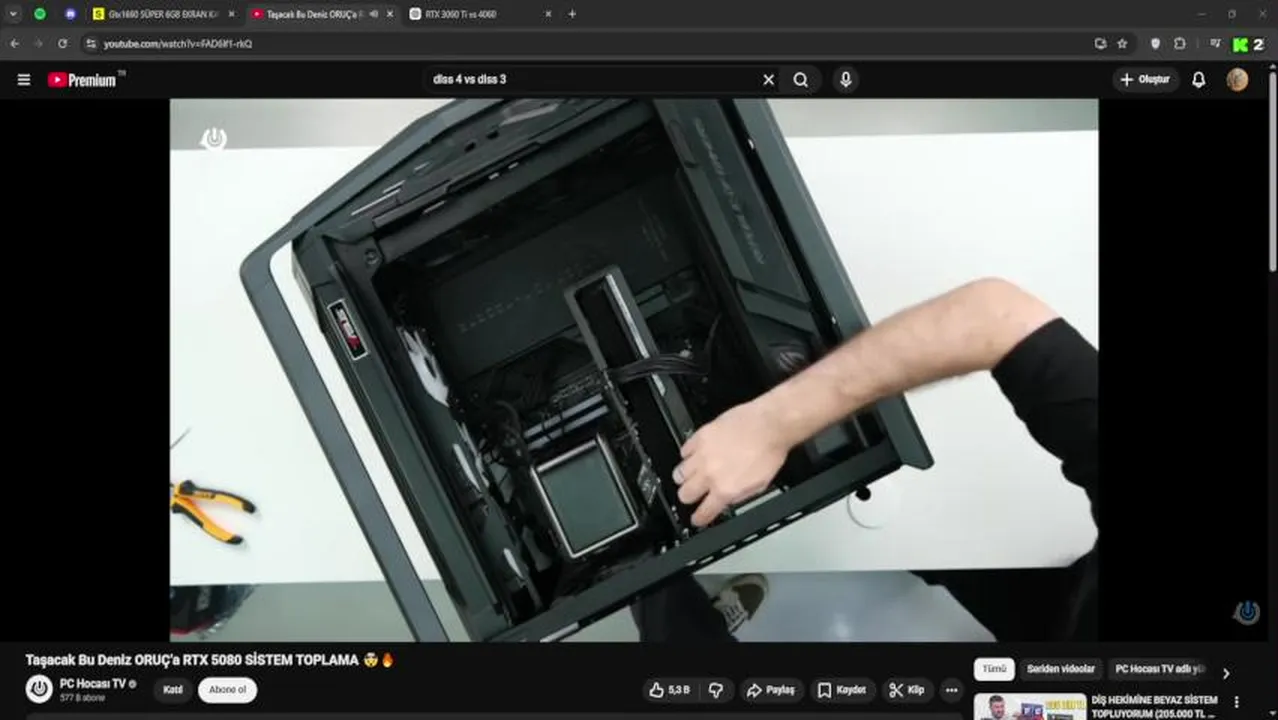Open more actions three-dot menu under video
Viewport: 1278px width, 720px height.
point(951,690)
